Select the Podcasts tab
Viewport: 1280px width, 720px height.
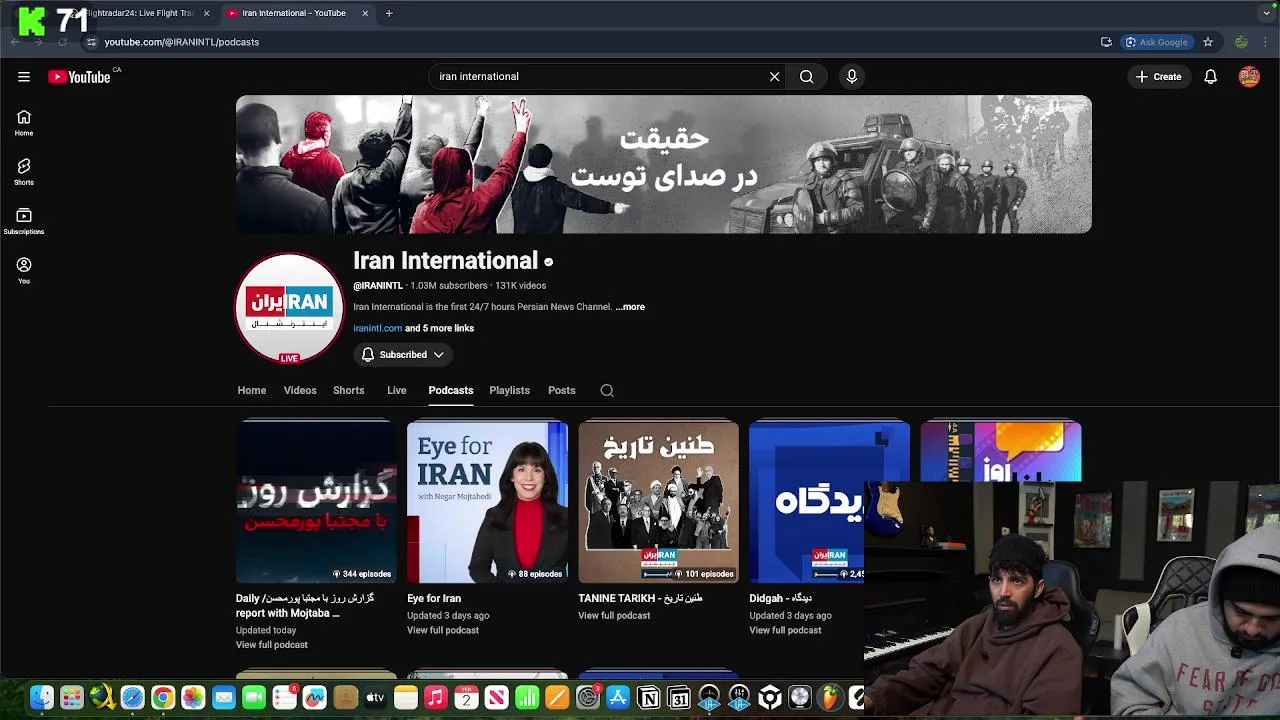[451, 390]
